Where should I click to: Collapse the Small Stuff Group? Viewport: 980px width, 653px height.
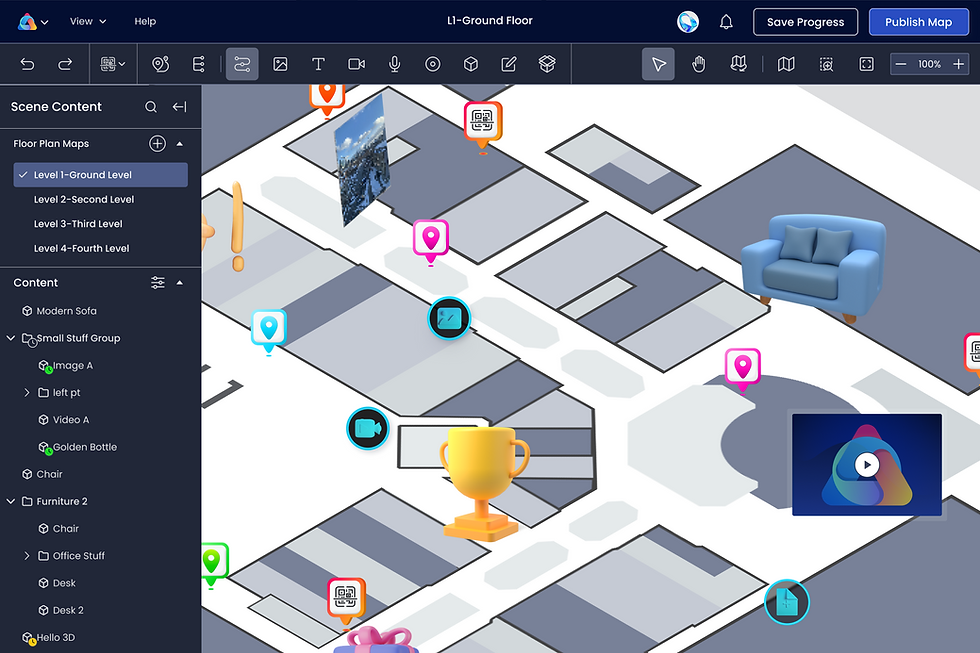pyautogui.click(x=10, y=338)
